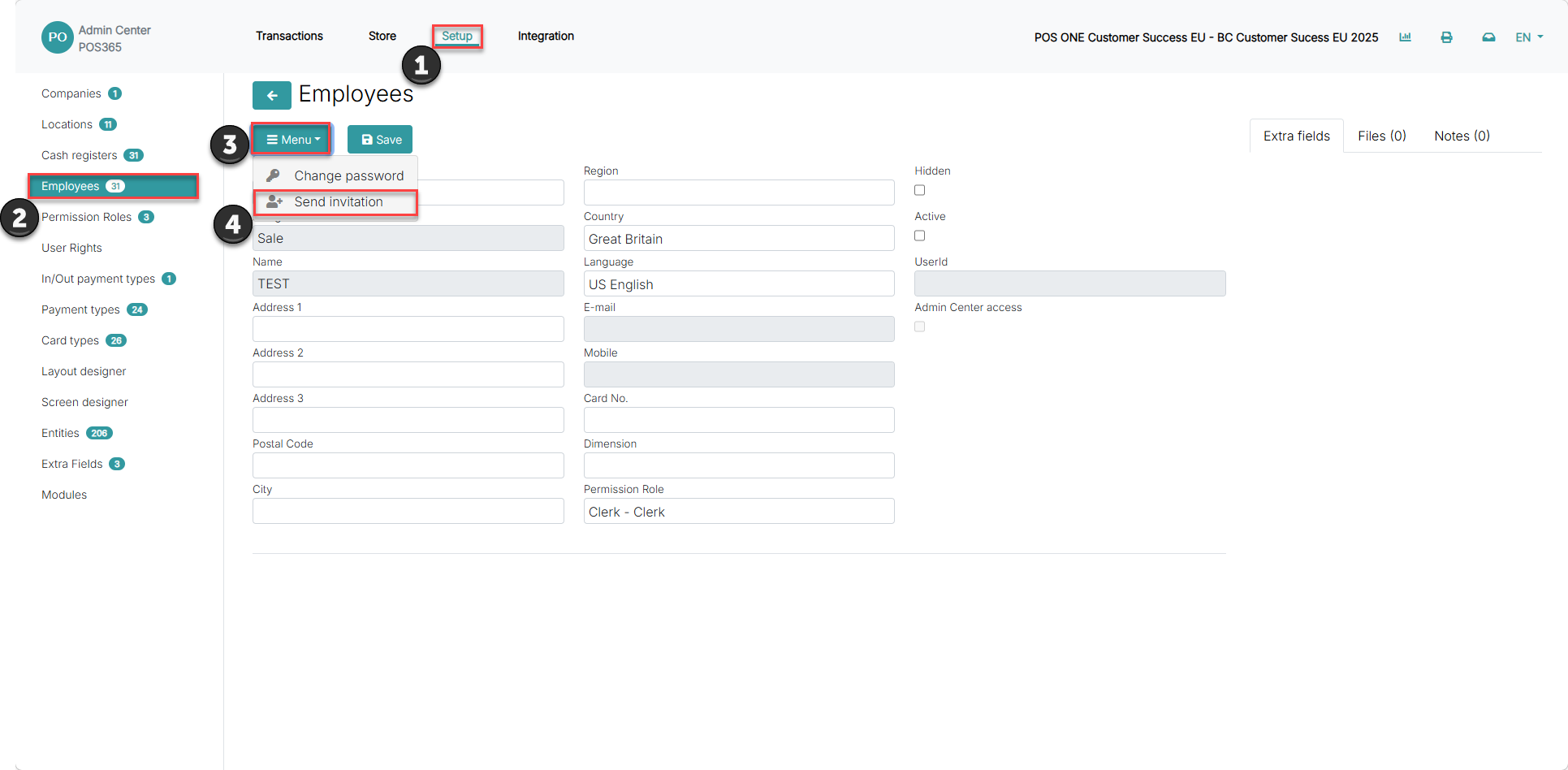The width and height of the screenshot is (1568, 770).
Task: Toggle the Admin Center access checkbox
Action: pos(919,327)
